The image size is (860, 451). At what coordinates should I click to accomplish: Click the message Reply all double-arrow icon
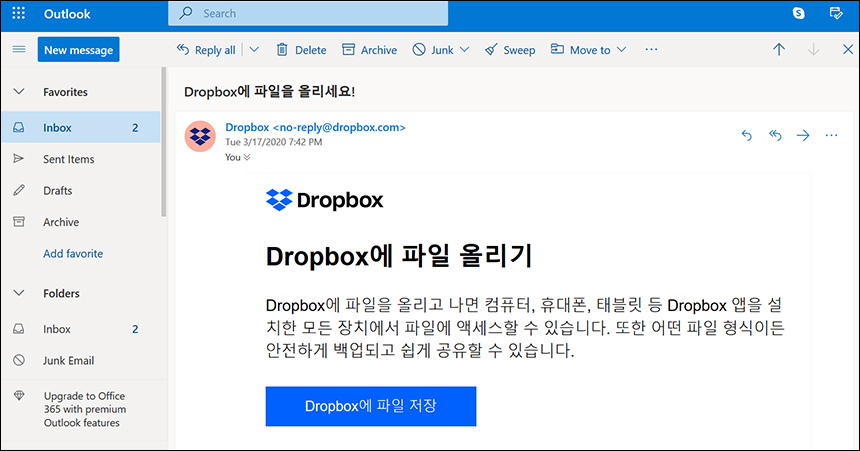(775, 135)
